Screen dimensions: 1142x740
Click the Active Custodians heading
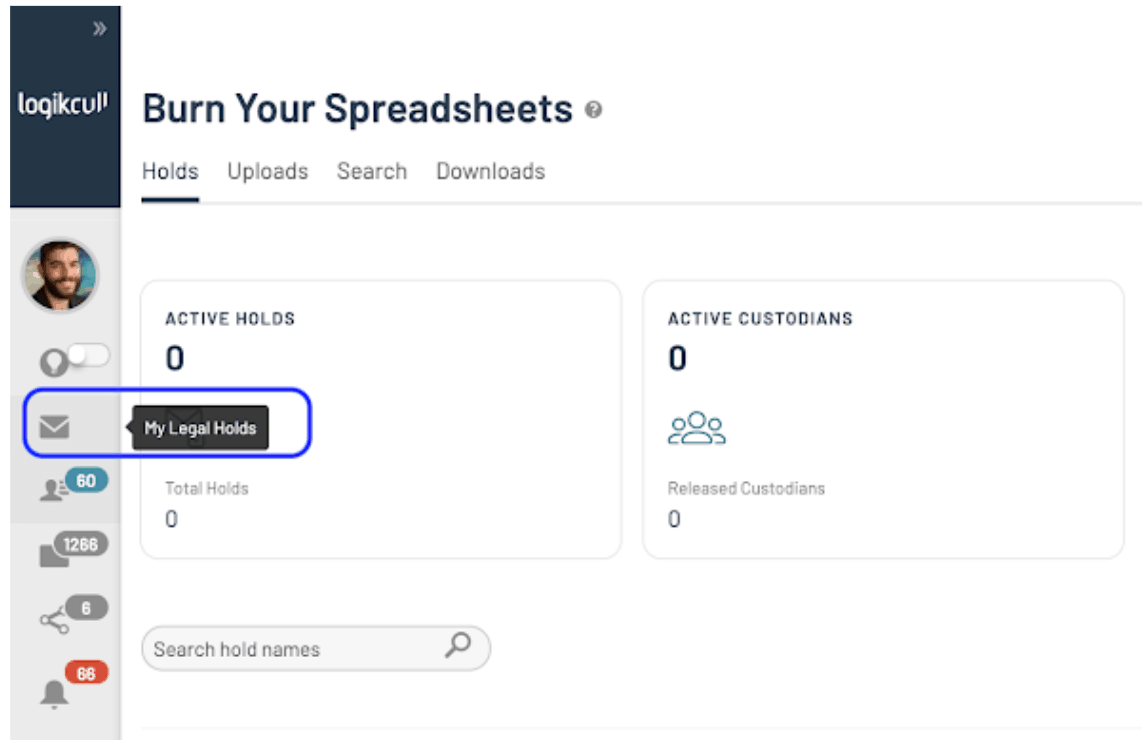(x=760, y=319)
